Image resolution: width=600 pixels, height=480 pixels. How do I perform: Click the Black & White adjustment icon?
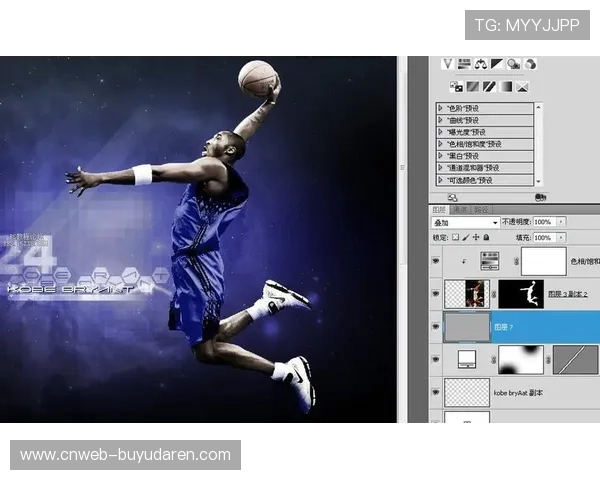tap(497, 65)
